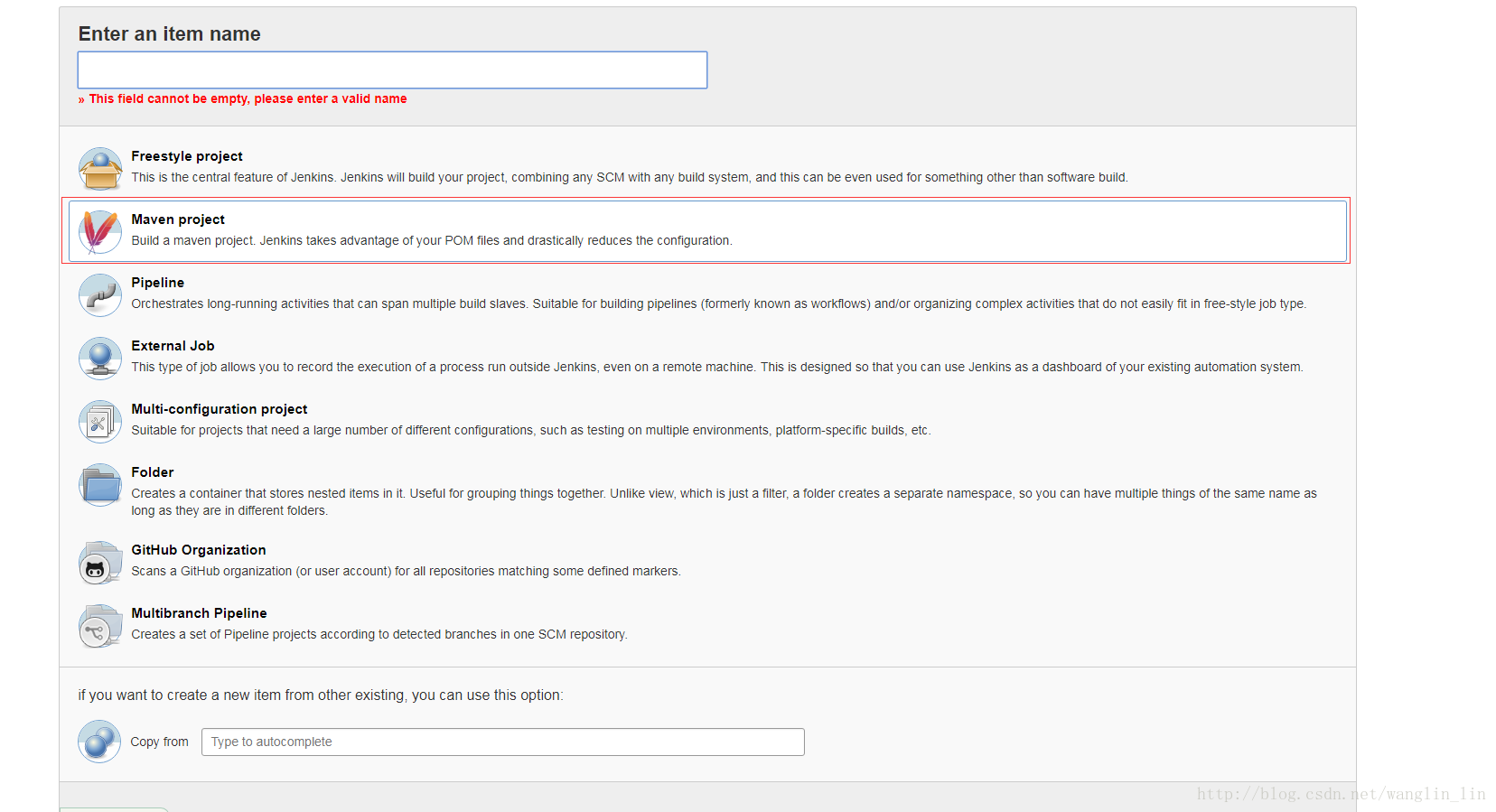Image resolution: width=1496 pixels, height=812 pixels.
Task: Click the Folder container description
Action: [x=724, y=501]
